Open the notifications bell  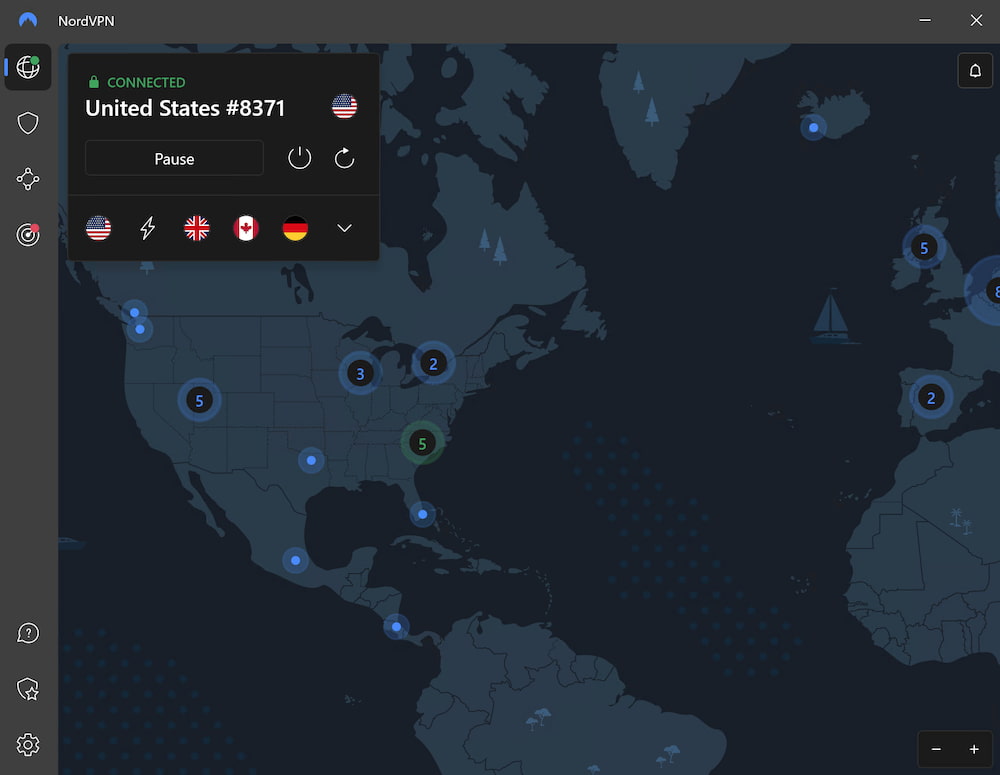point(975,70)
